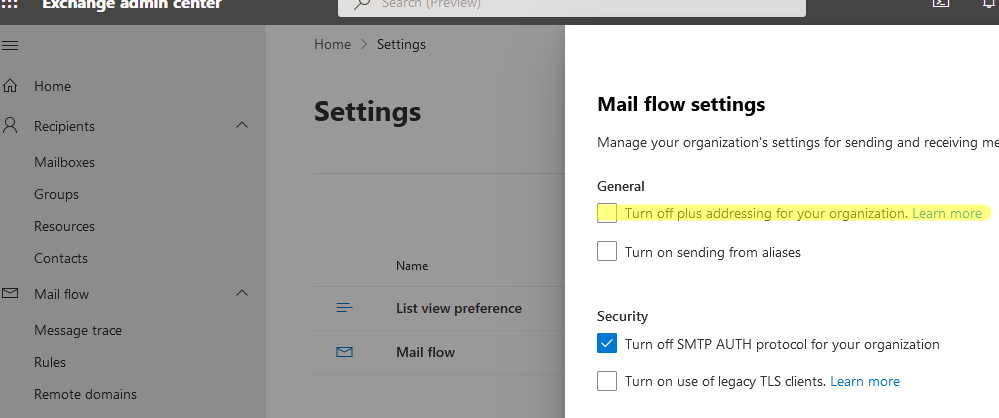Open Groups in the sidebar
The height and width of the screenshot is (418, 999).
[x=57, y=194]
